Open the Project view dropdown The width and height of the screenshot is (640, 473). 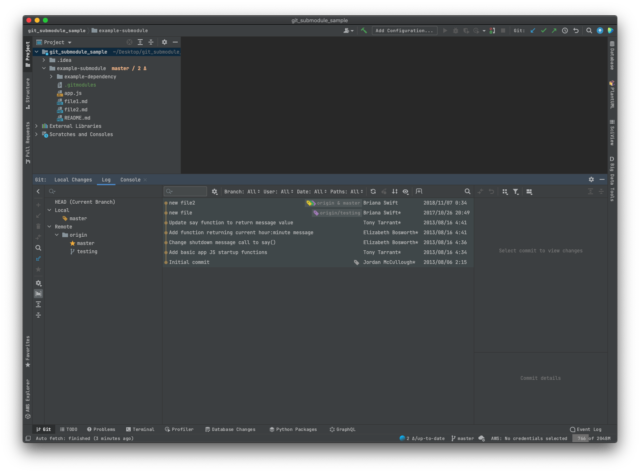click(x=54, y=42)
